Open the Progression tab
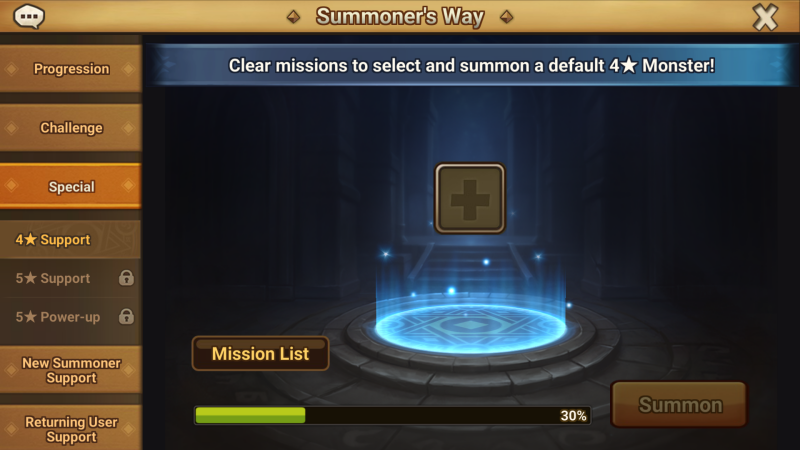 tap(71, 68)
